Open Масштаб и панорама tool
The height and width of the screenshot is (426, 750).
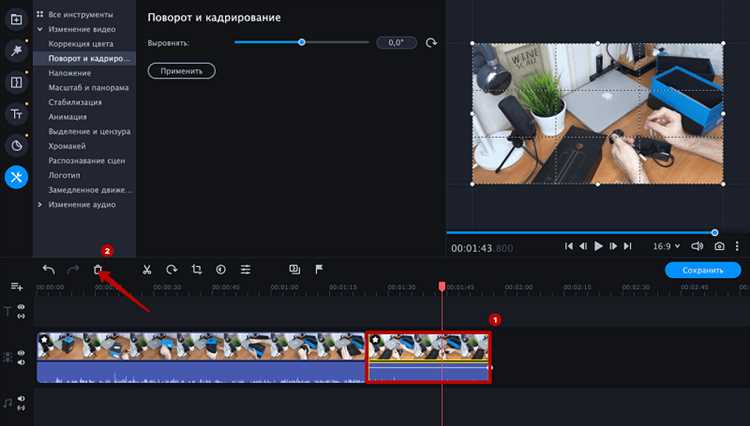(x=88, y=87)
